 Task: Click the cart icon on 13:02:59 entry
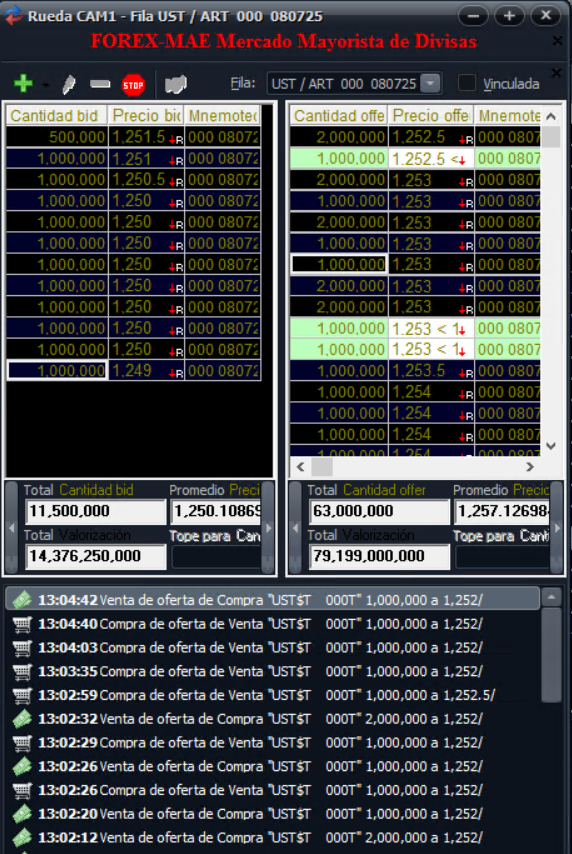(x=22, y=695)
